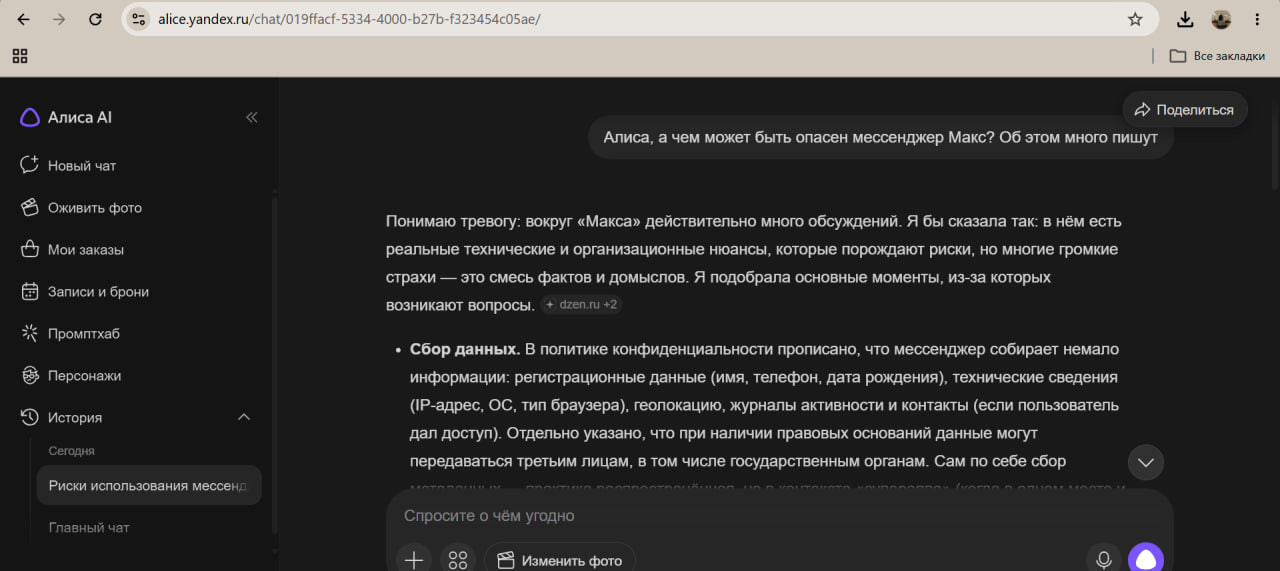1280x571 pixels.
Task: Click the Изменить фото button
Action: [x=560, y=560]
